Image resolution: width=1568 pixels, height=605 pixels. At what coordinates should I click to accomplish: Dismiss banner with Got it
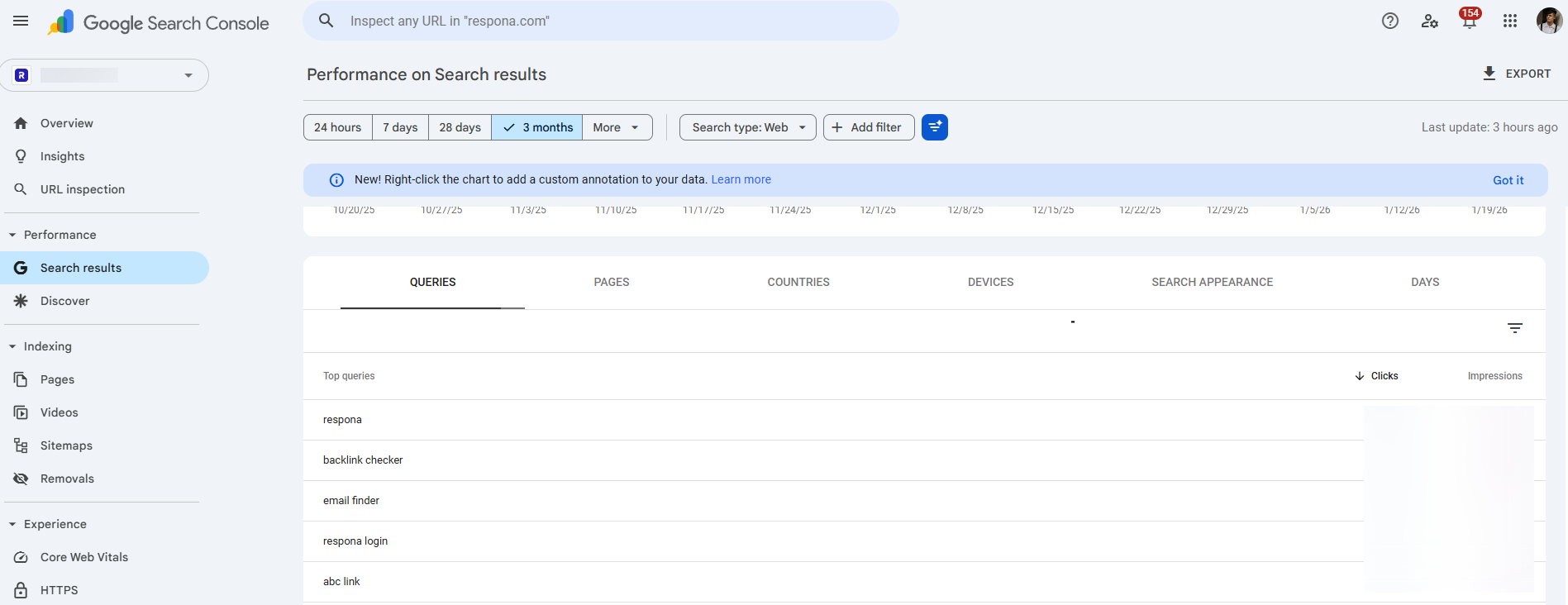point(1508,180)
